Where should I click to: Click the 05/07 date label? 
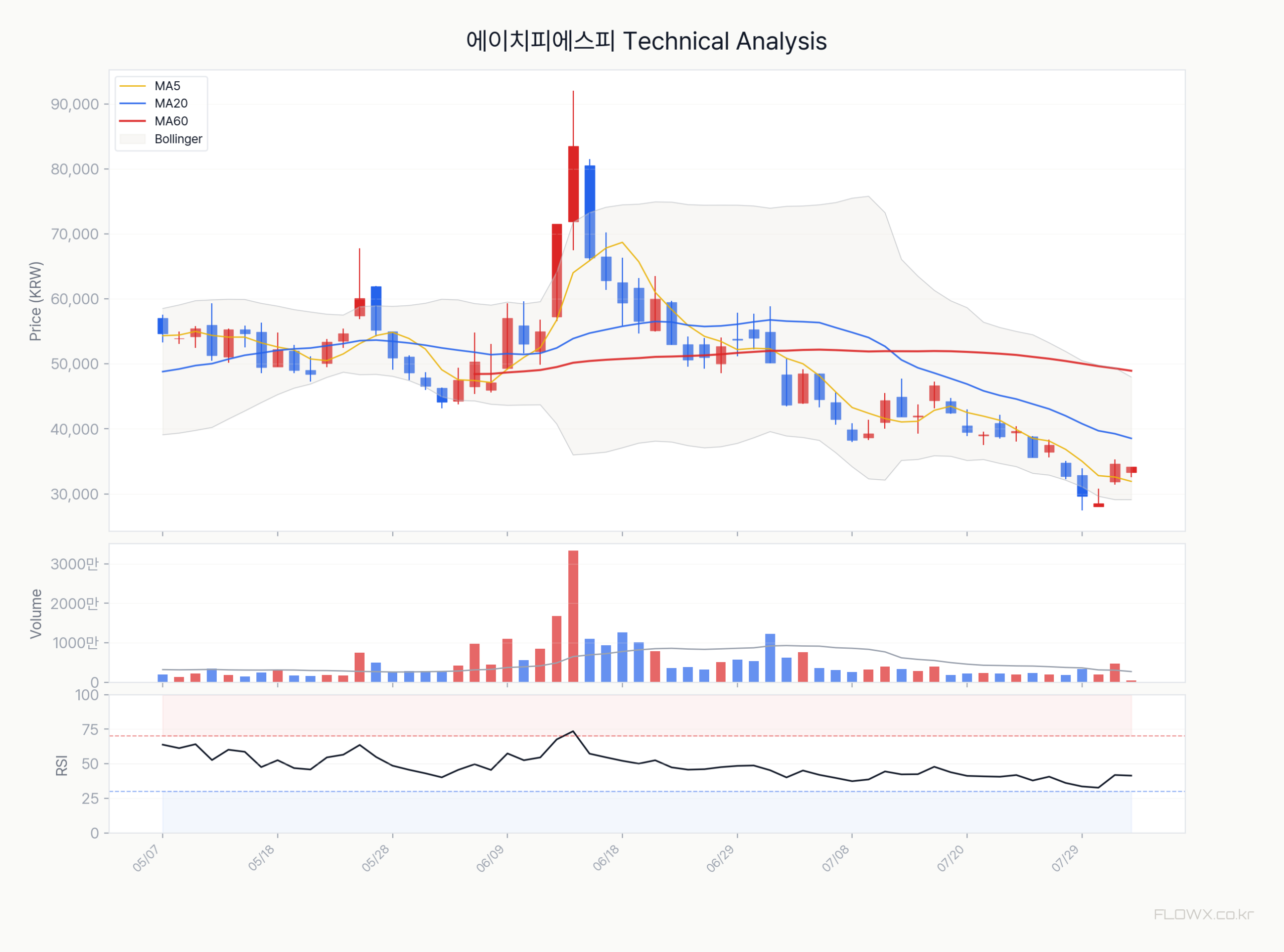(146, 859)
